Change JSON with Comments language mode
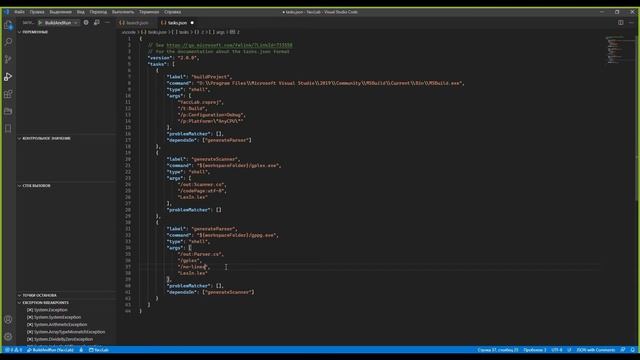 (596, 350)
